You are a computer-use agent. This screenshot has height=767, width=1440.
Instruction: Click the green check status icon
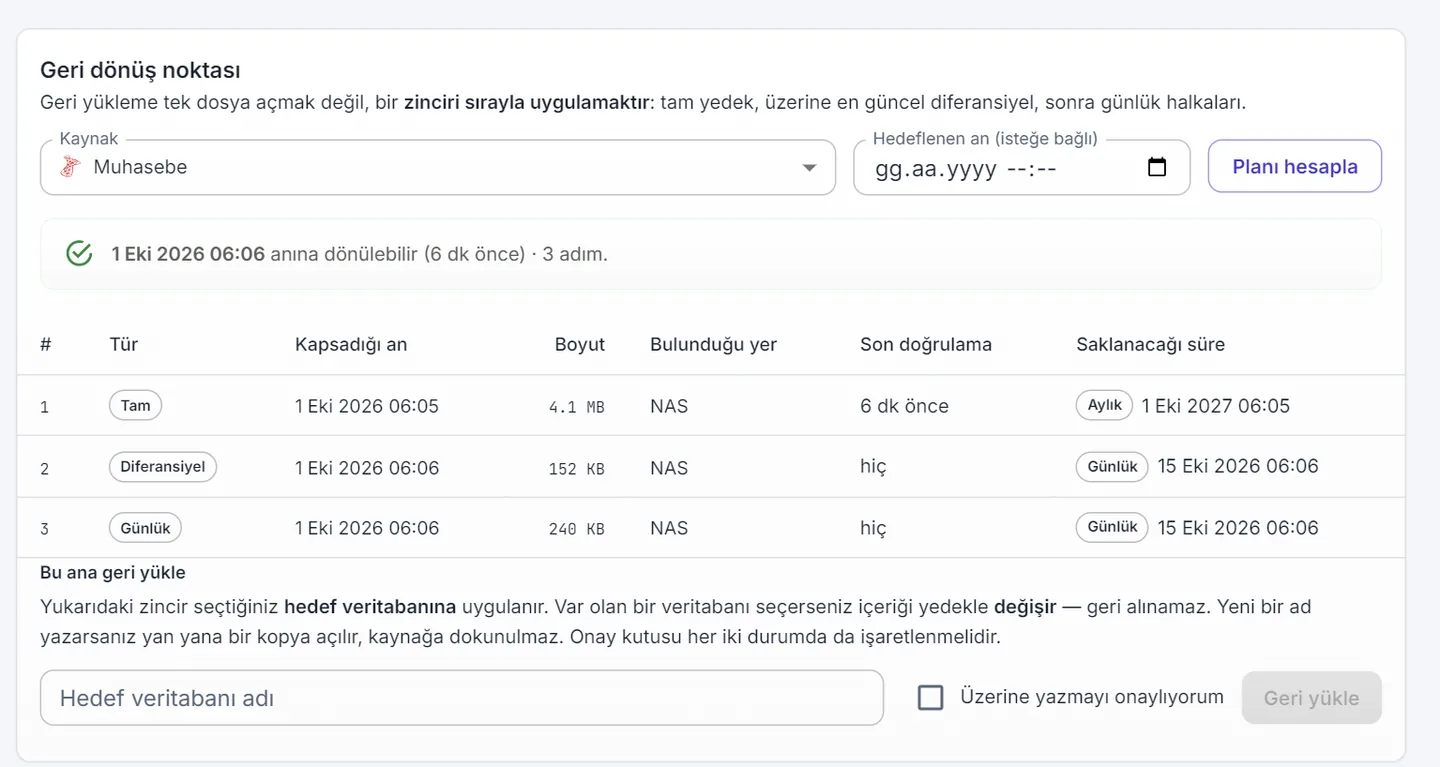coord(79,254)
